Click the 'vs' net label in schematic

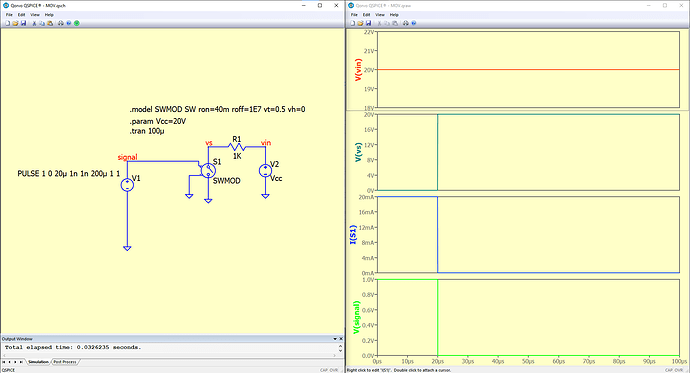pos(209,143)
